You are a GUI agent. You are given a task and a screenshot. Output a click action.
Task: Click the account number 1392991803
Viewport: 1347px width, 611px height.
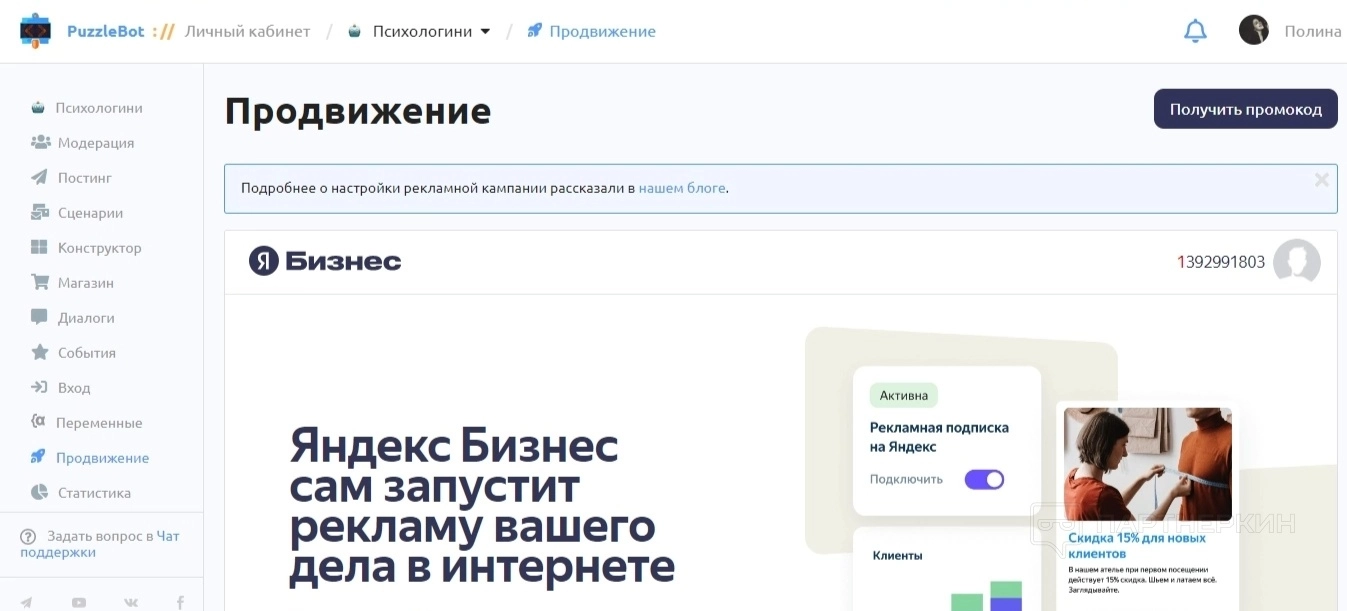coord(1221,262)
